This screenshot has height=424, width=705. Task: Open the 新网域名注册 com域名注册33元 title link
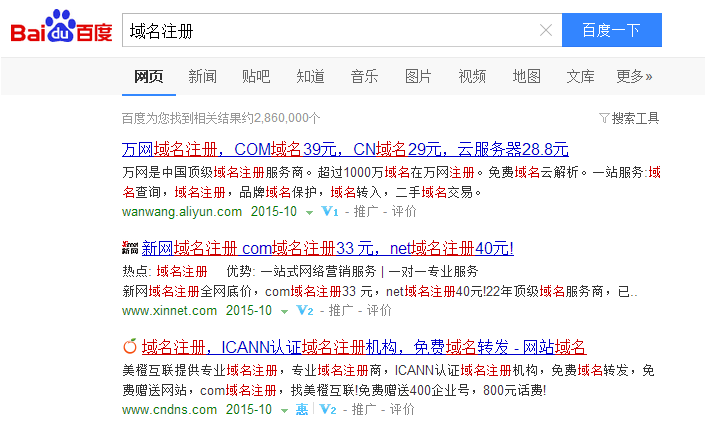pos(328,248)
